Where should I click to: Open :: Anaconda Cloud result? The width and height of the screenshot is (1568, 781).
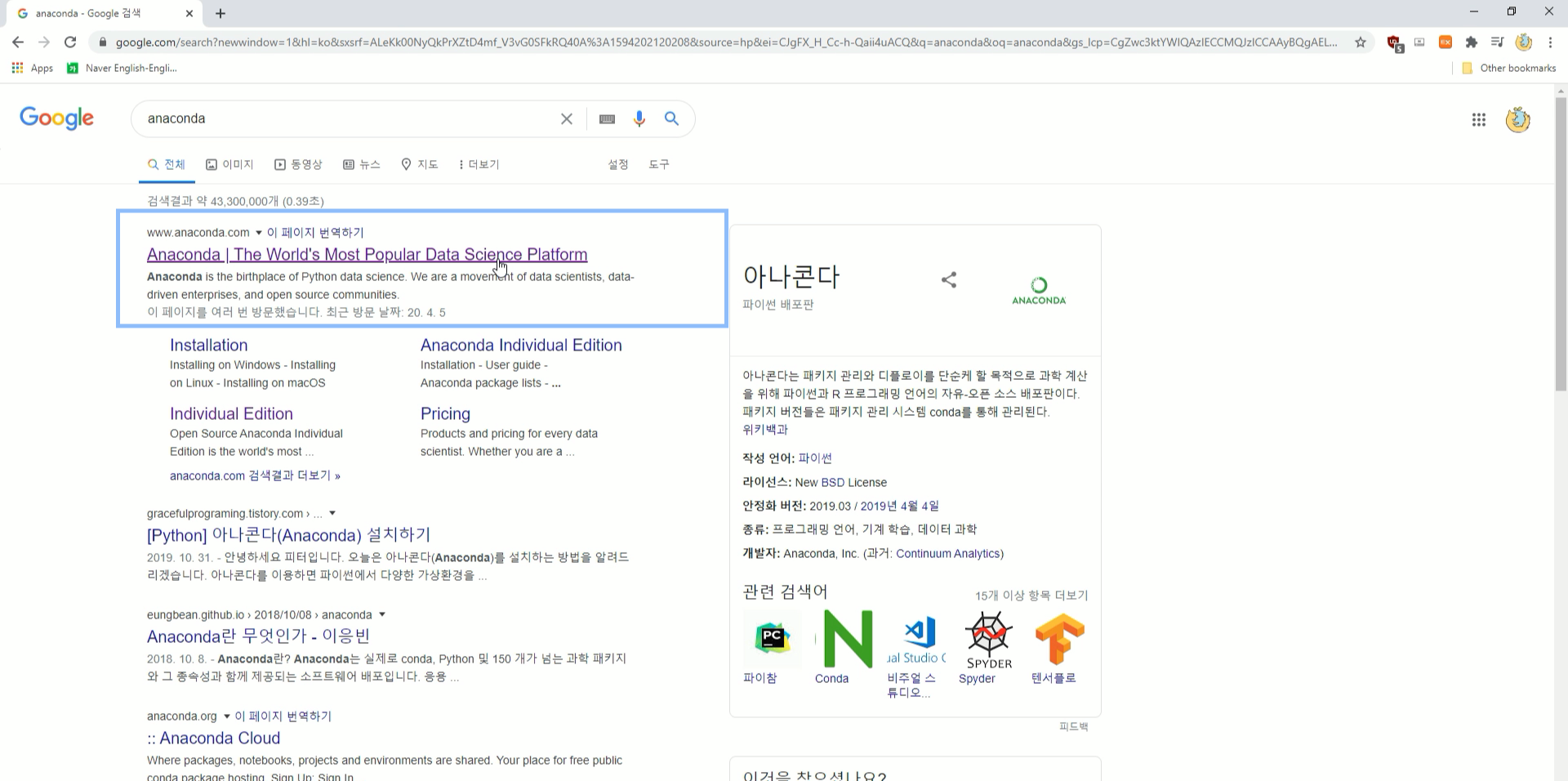click(x=213, y=738)
